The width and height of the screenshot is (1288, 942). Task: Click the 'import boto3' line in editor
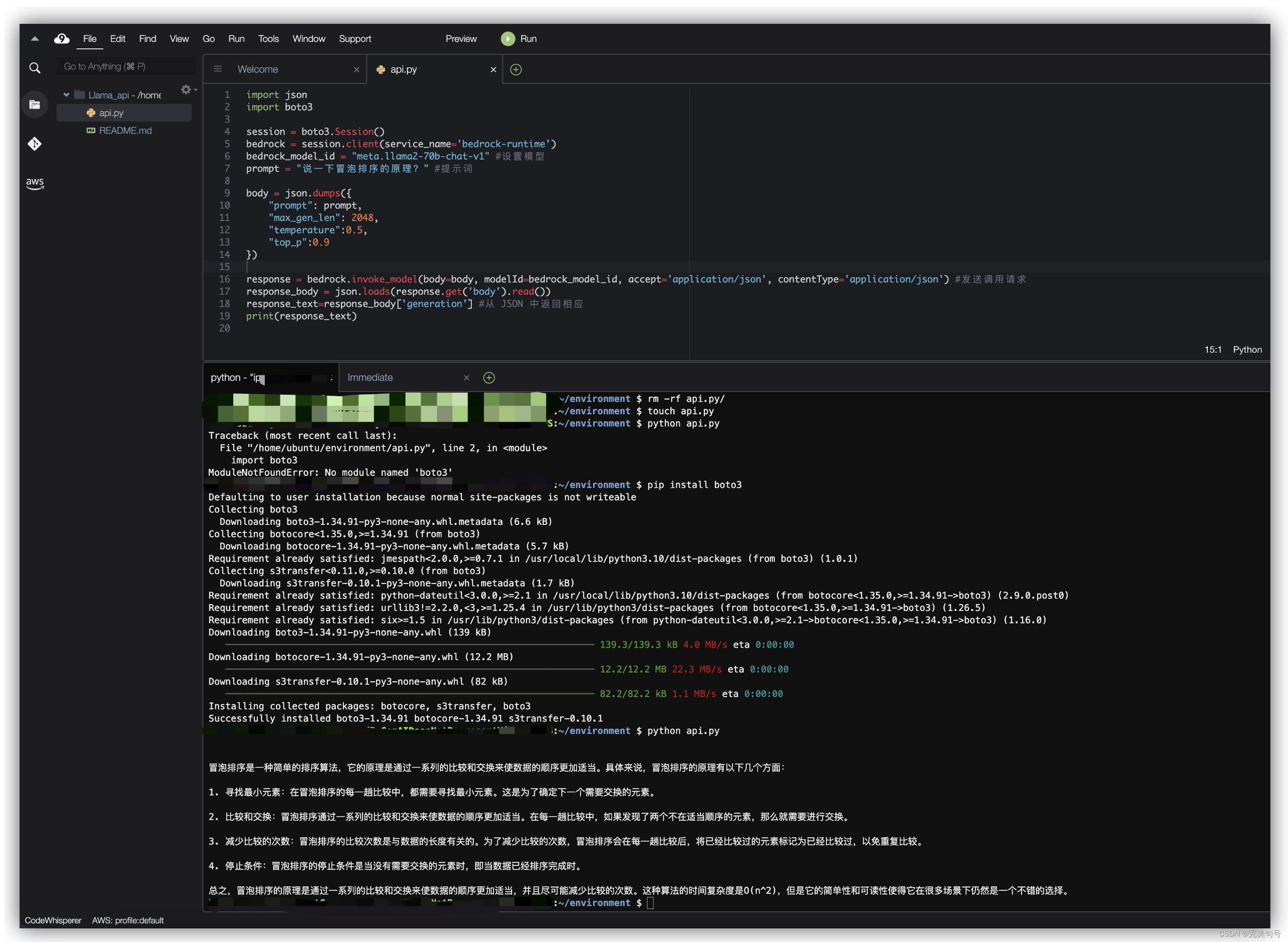(x=279, y=106)
